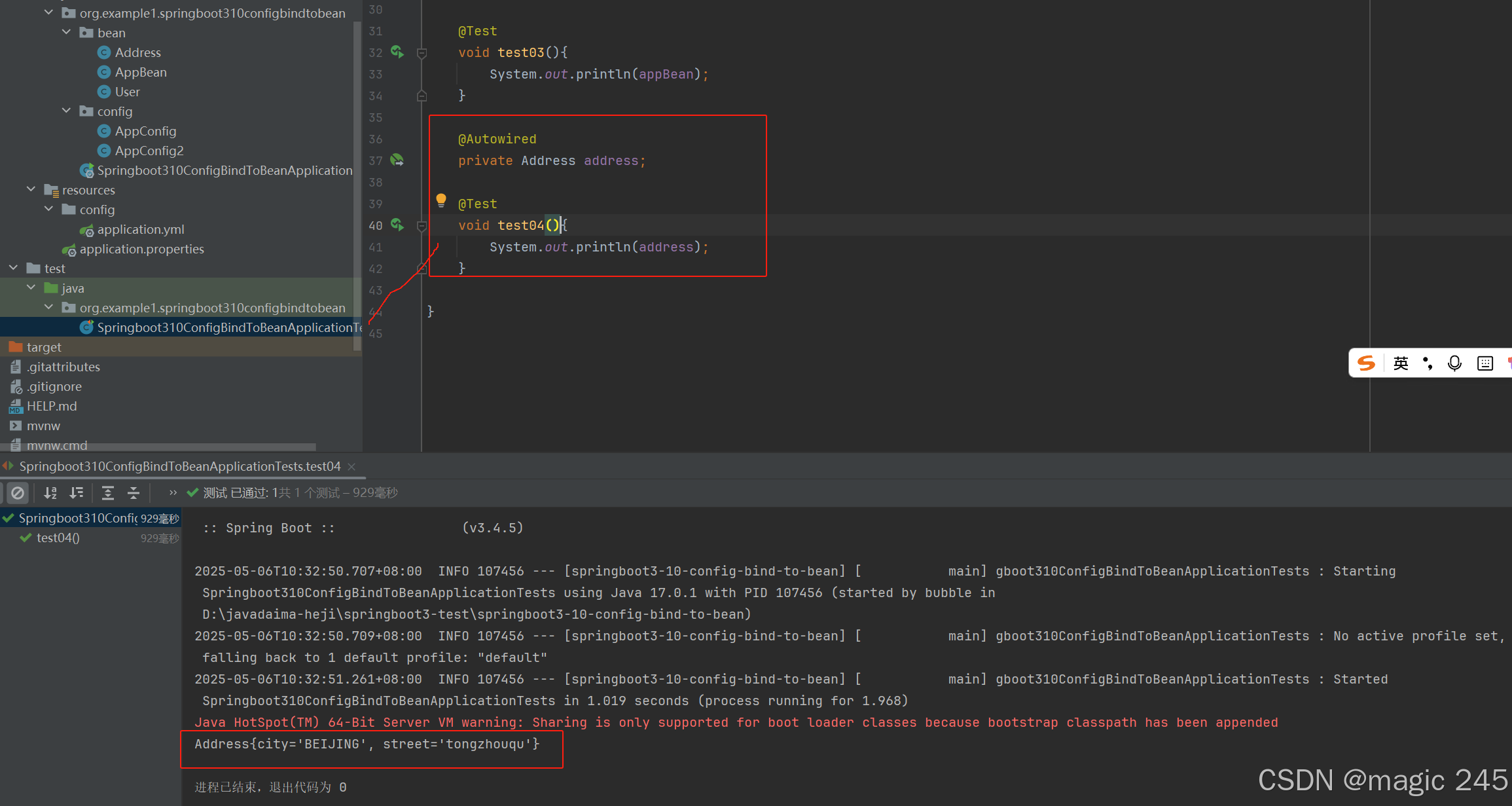1512x806 pixels.
Task: Close the test04 run tab
Action: coord(351,466)
